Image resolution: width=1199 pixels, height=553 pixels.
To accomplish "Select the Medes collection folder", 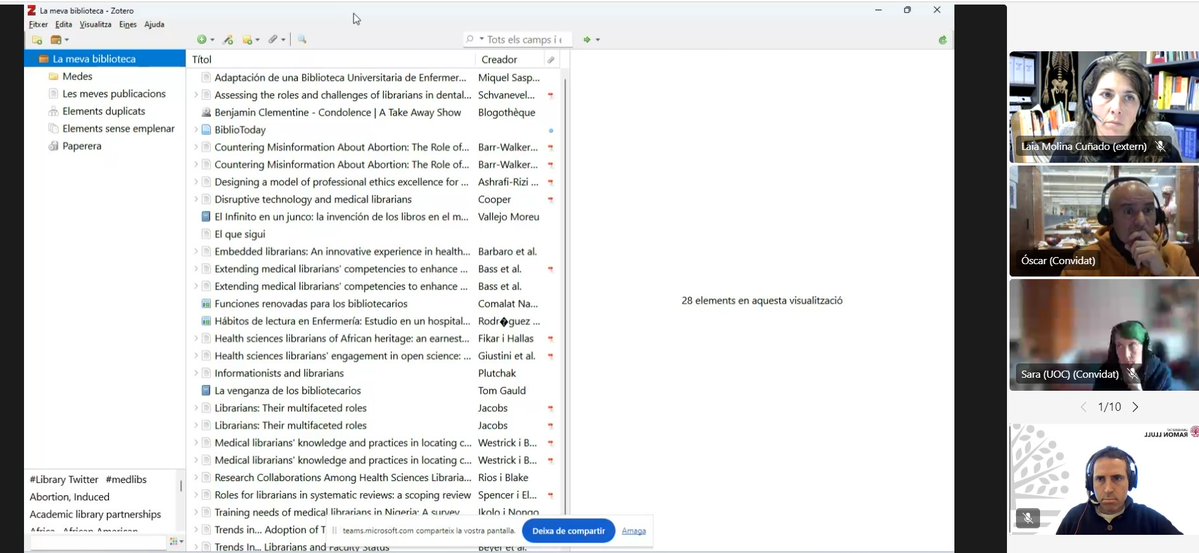I will pyautogui.click(x=77, y=76).
